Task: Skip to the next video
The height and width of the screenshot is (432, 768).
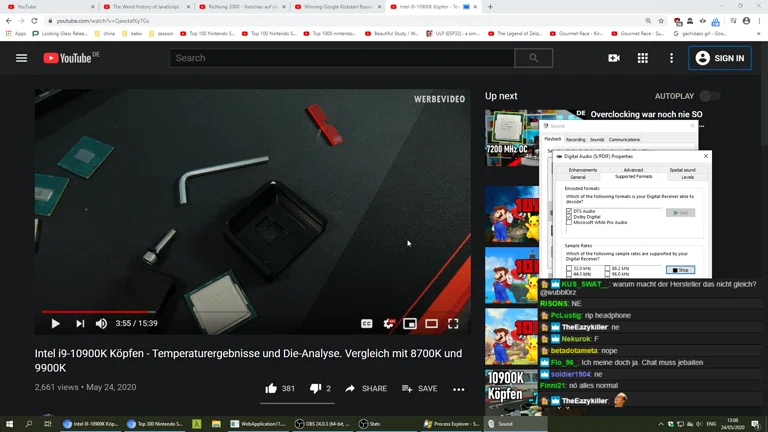Action: (x=80, y=323)
